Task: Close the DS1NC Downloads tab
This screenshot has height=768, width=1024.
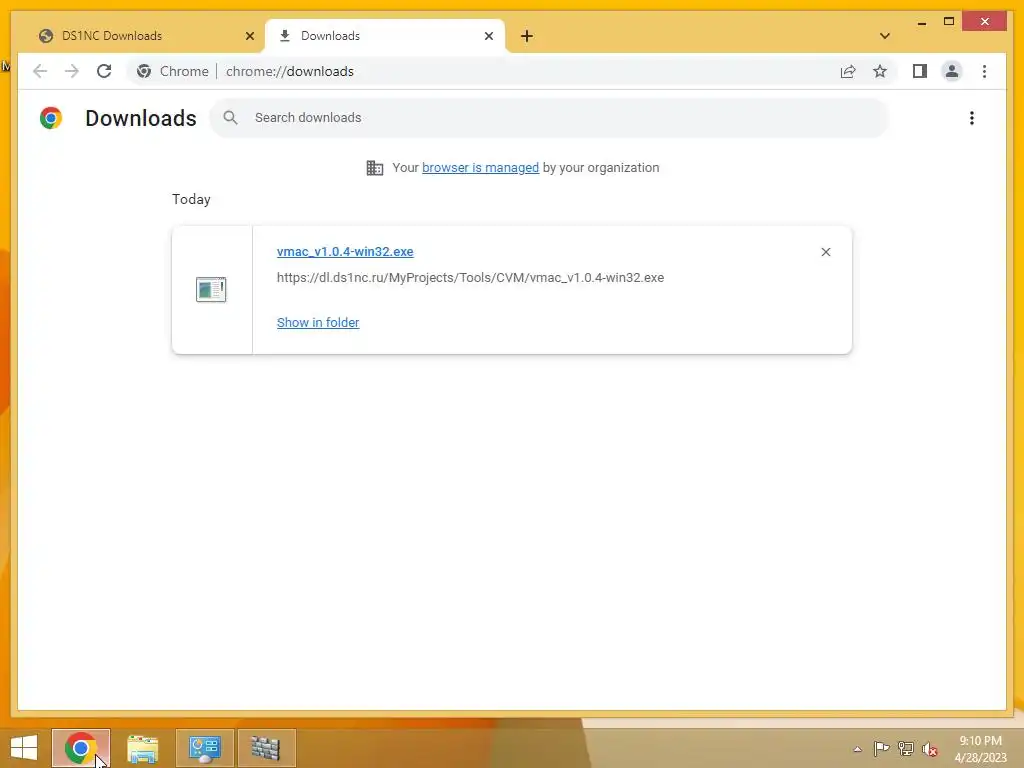Action: tap(249, 36)
